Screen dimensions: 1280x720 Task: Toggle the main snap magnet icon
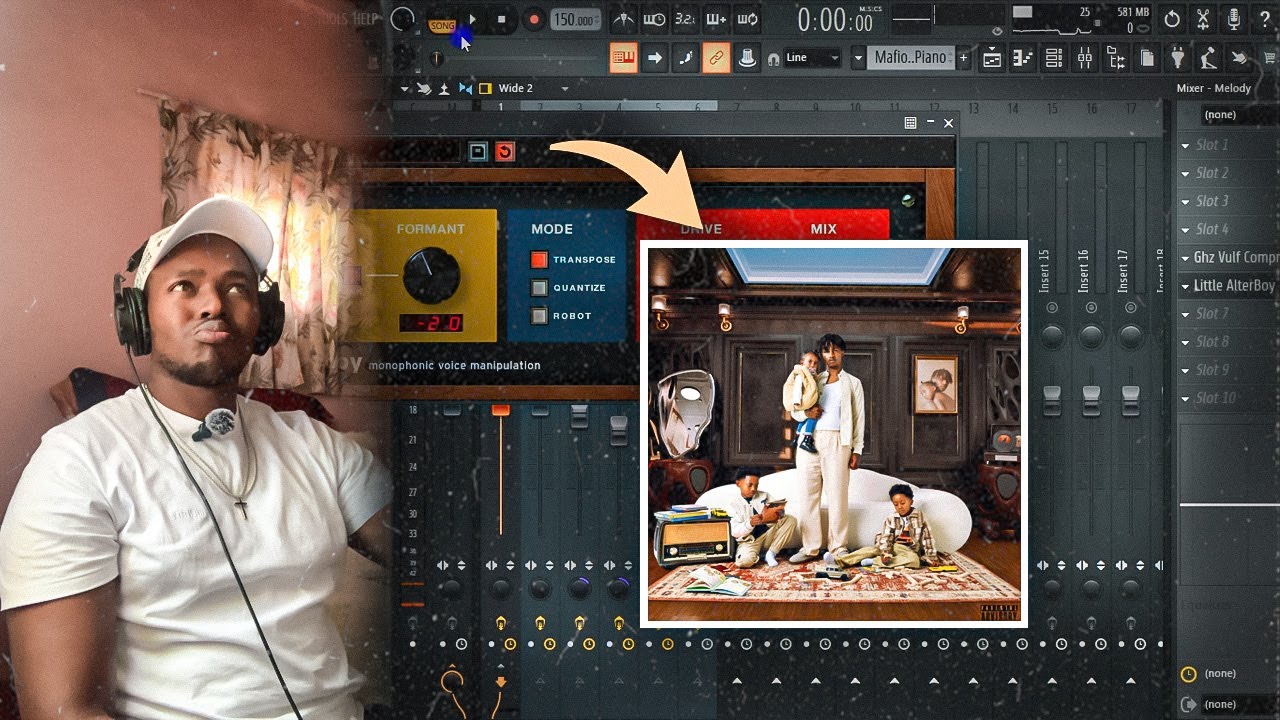pos(773,59)
